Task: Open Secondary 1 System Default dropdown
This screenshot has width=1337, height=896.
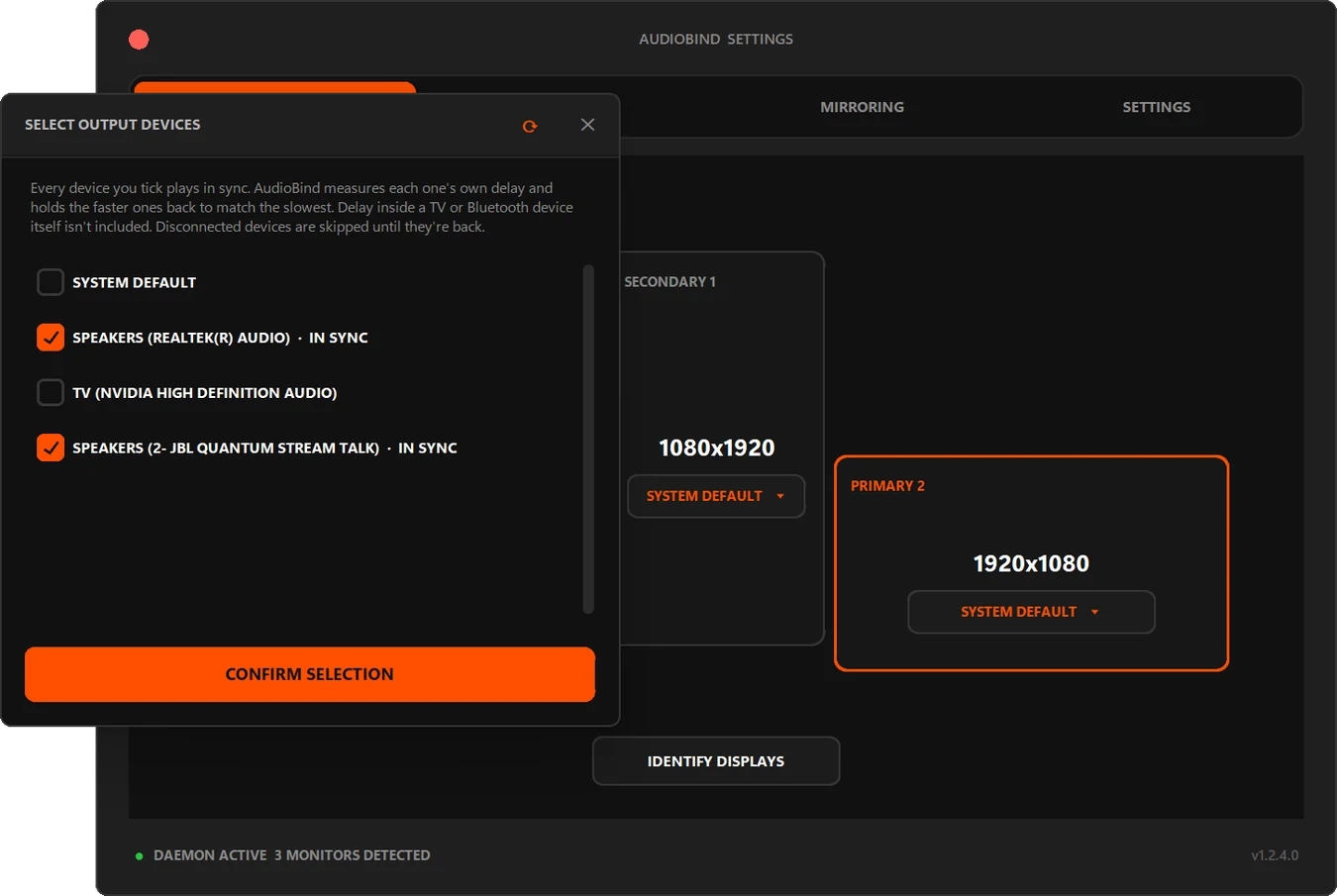Action: pyautogui.click(x=716, y=496)
